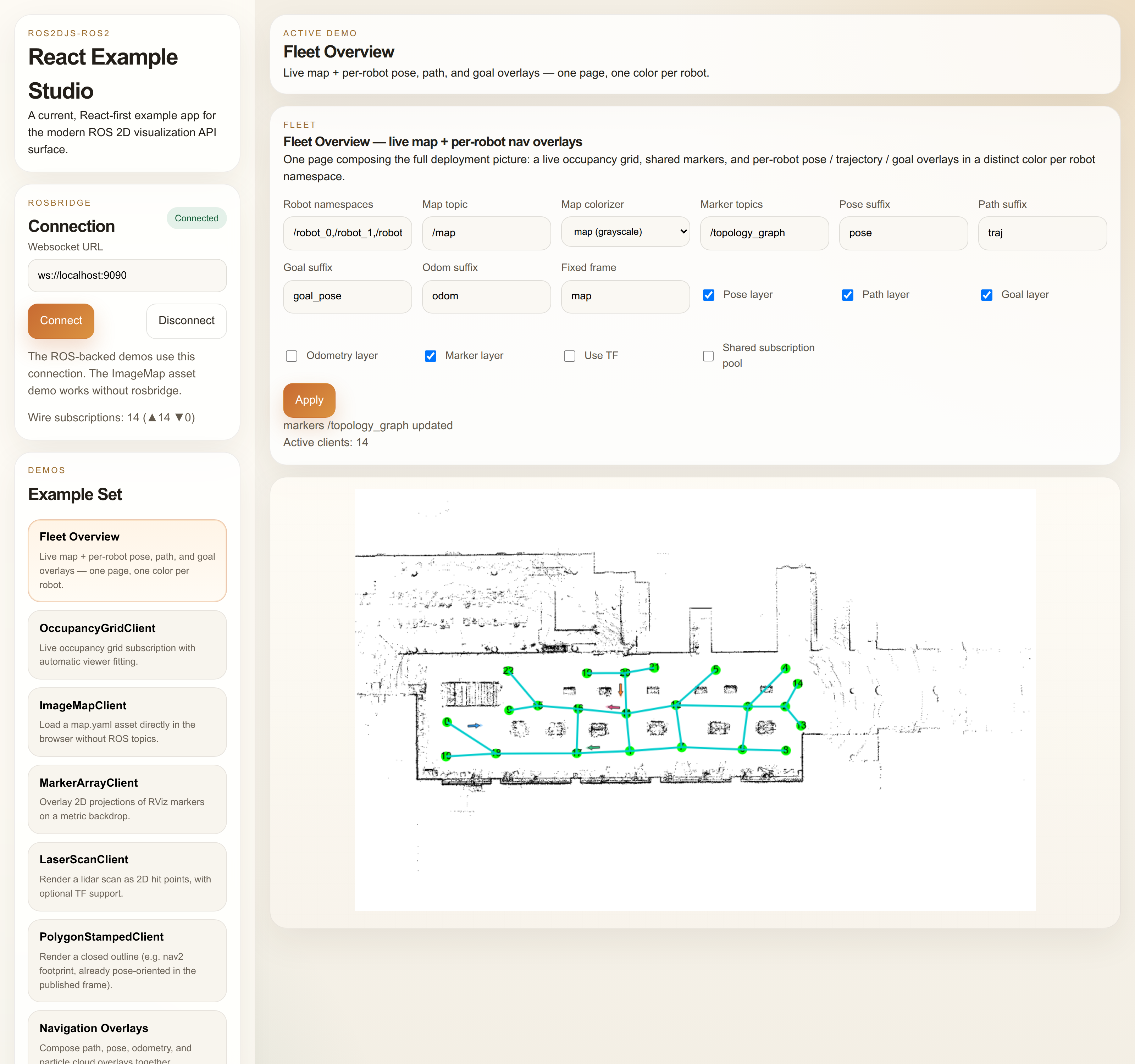Image resolution: width=1135 pixels, height=1064 pixels.
Task: Focus the Goal suffix input field
Action: coord(347,296)
